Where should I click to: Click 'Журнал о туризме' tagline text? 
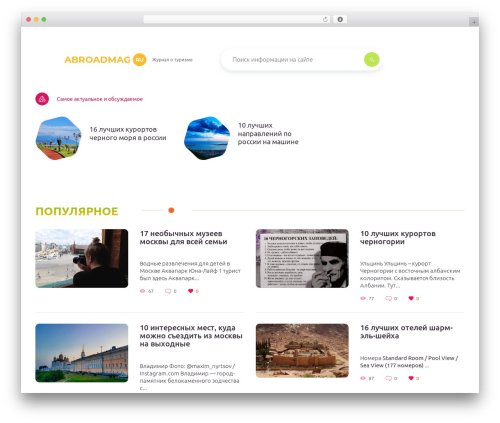coord(172,60)
